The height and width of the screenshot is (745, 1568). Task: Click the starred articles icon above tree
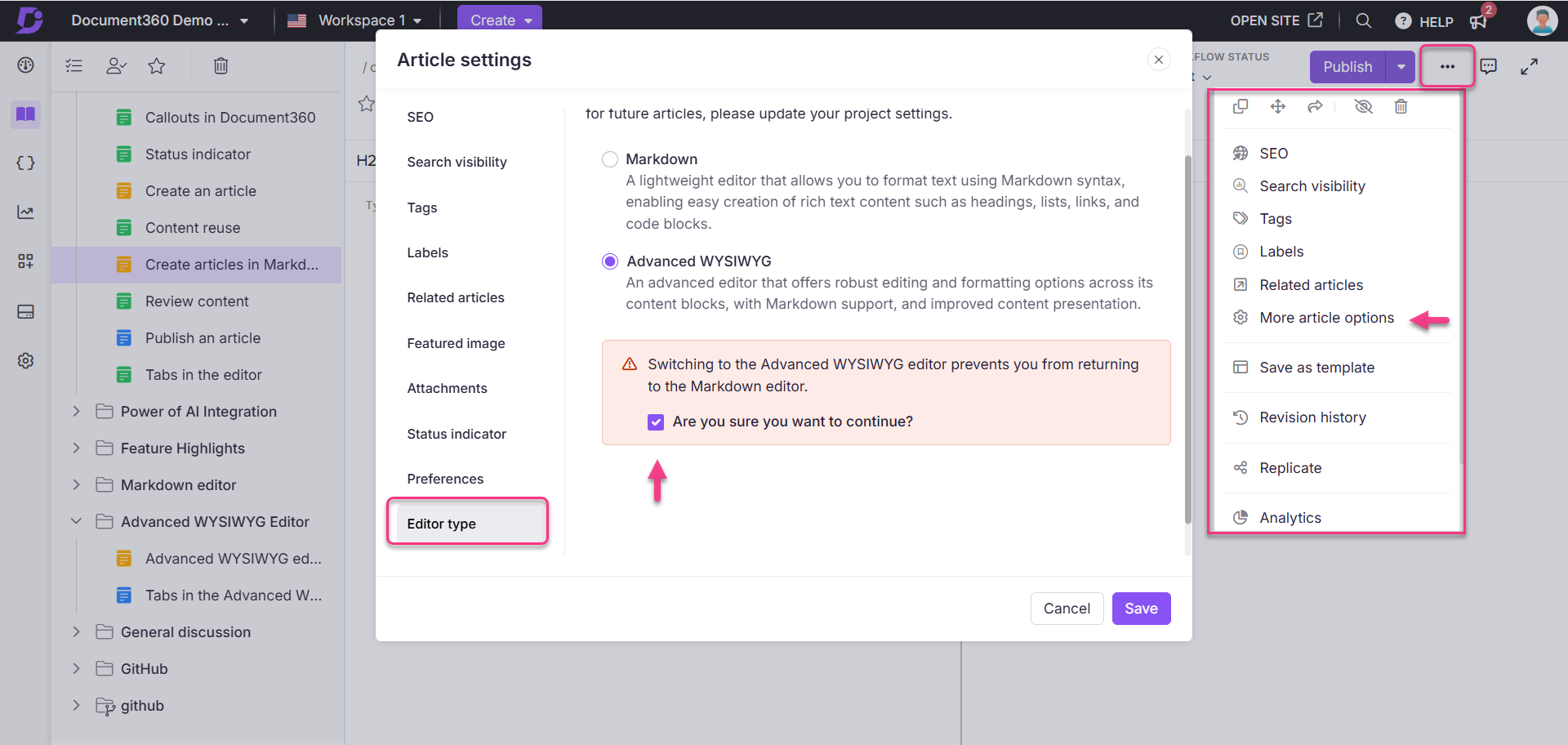pyautogui.click(x=157, y=65)
